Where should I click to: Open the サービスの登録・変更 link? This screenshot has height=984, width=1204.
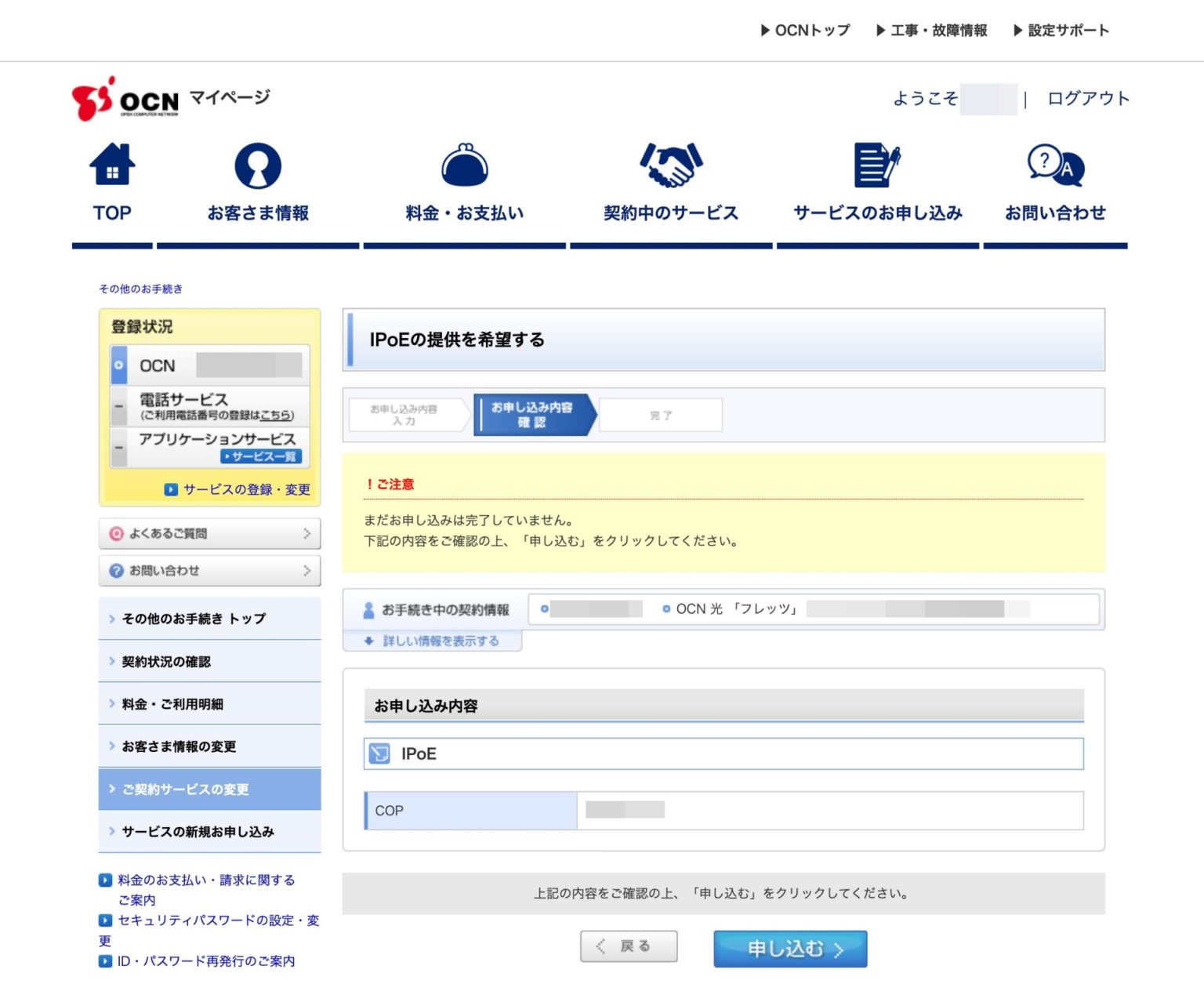(238, 489)
